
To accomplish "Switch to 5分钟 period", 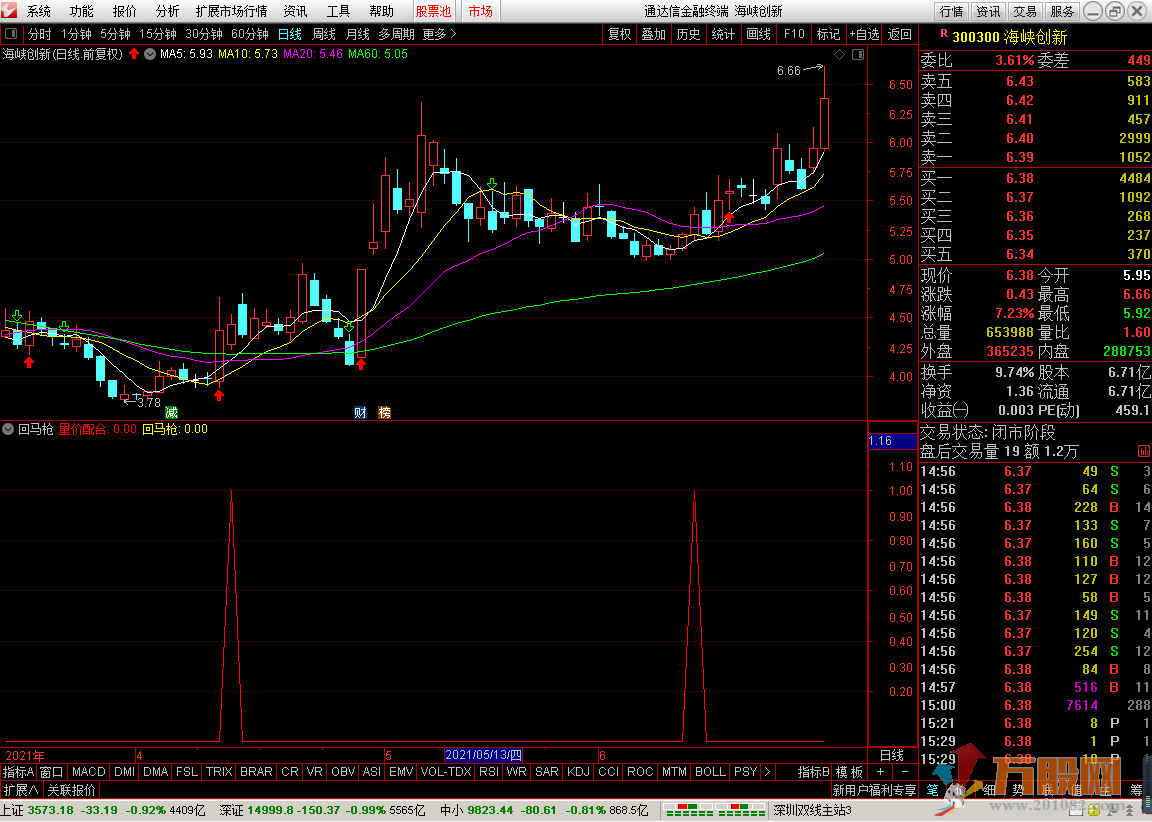I will click(115, 34).
